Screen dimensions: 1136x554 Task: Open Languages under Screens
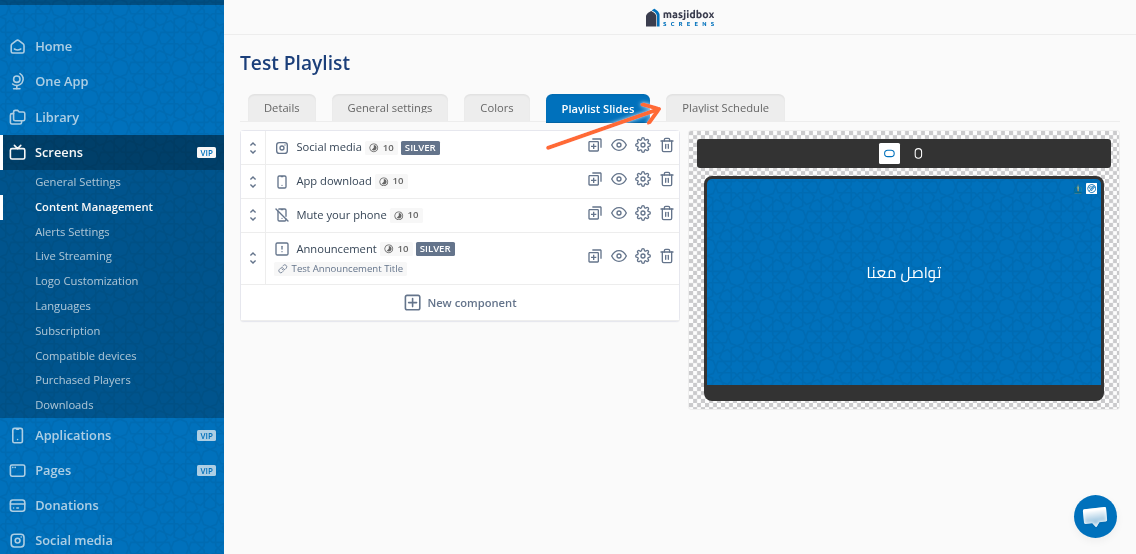63,306
